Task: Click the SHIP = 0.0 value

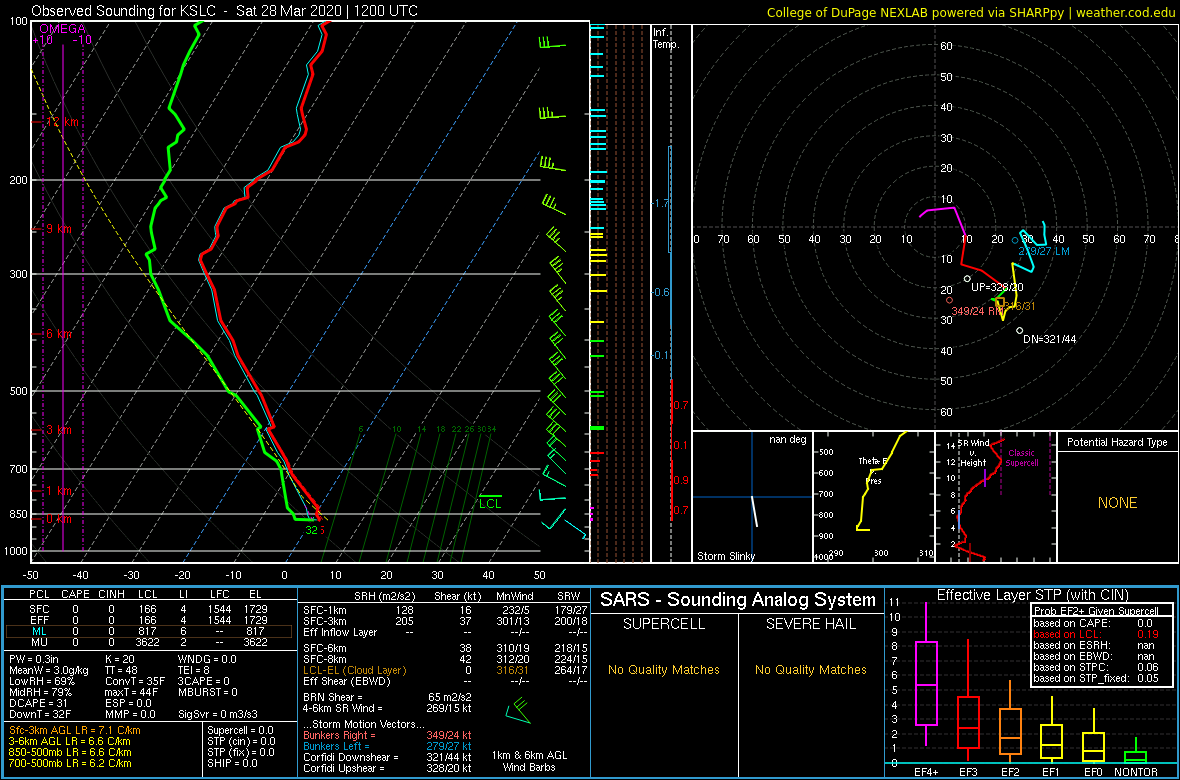Action: [x=231, y=763]
